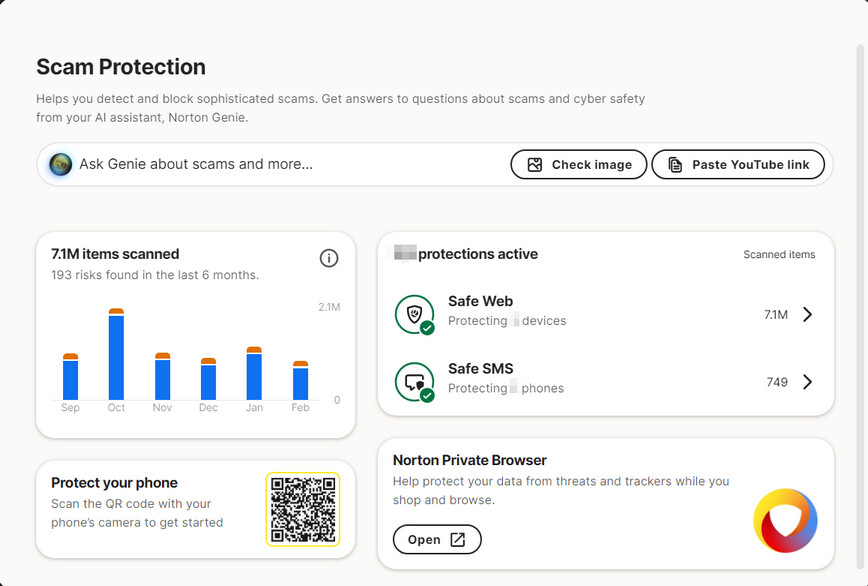Click the Safe Web row title
The image size is (868, 586).
480,301
